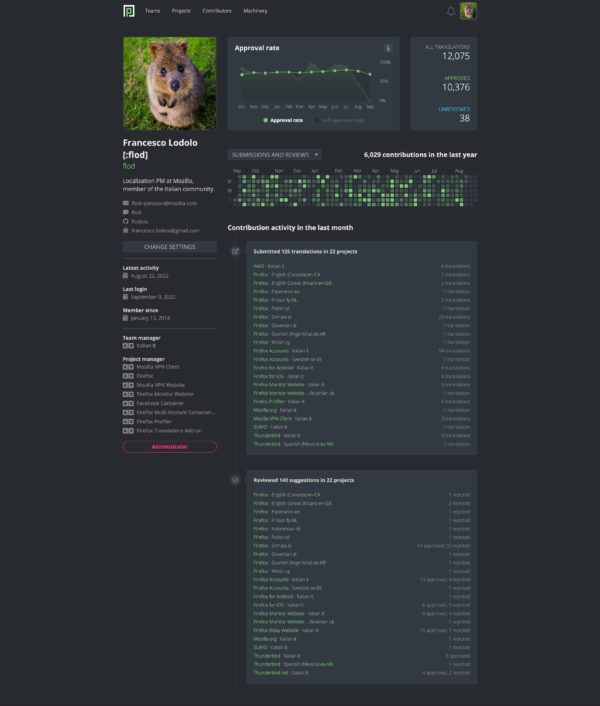600x706 pixels.
Task: Click heading "Reviewed 140 suggestions in 22 projects"
Action: (303, 480)
